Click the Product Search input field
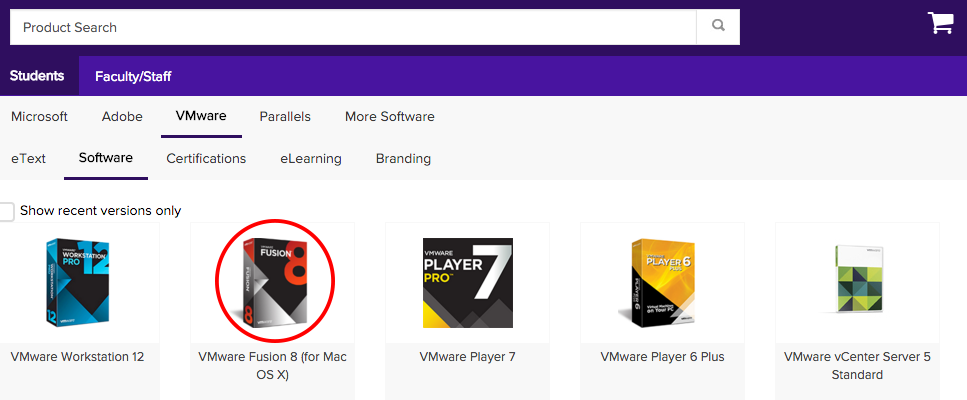This screenshot has height=400, width=967. tap(352, 27)
